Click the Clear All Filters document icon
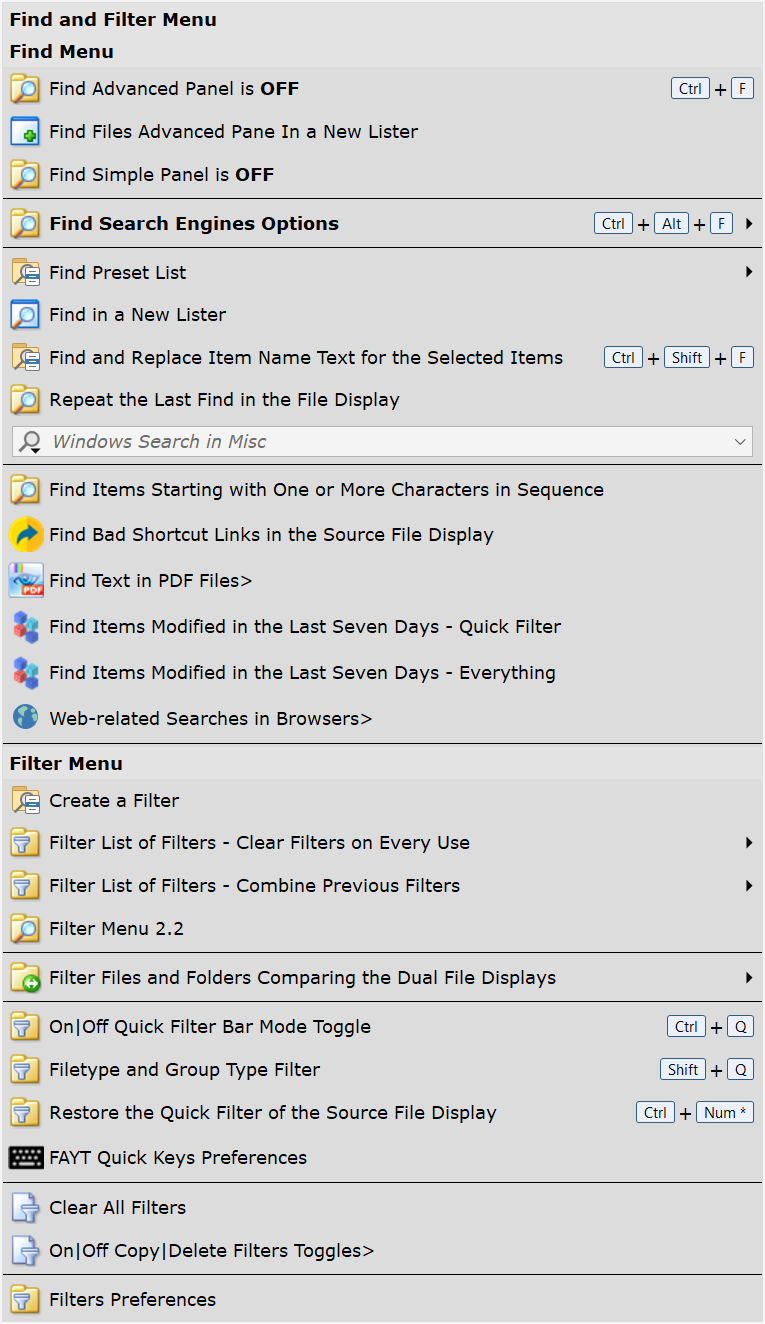 click(25, 1208)
